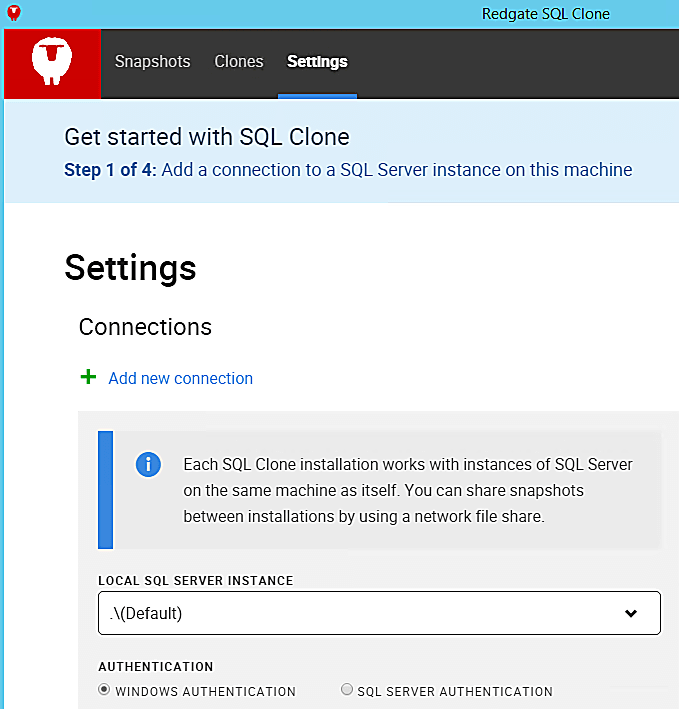Click the 'Step 1 of 4' text
This screenshot has width=679, height=709.
click(x=110, y=170)
